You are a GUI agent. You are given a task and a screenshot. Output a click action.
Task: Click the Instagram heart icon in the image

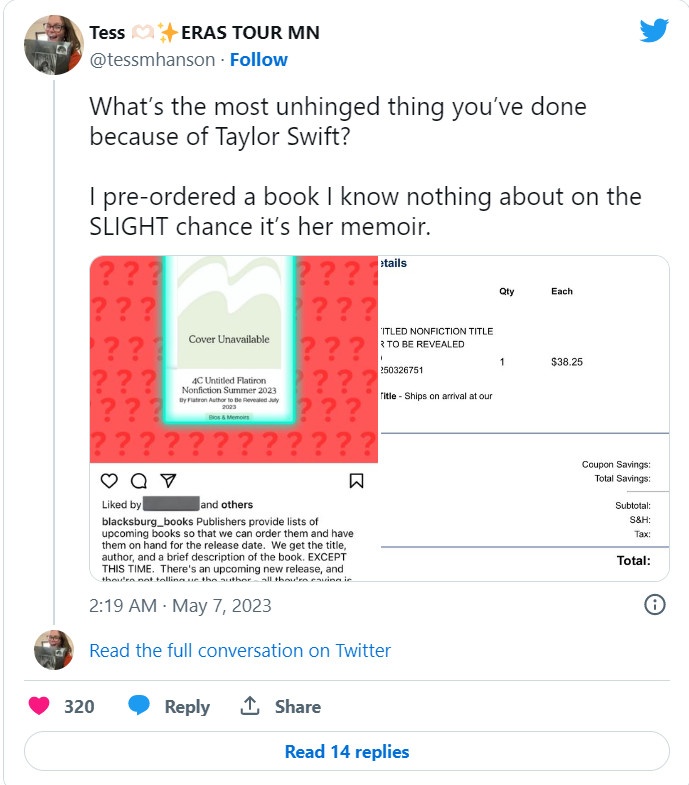(110, 479)
